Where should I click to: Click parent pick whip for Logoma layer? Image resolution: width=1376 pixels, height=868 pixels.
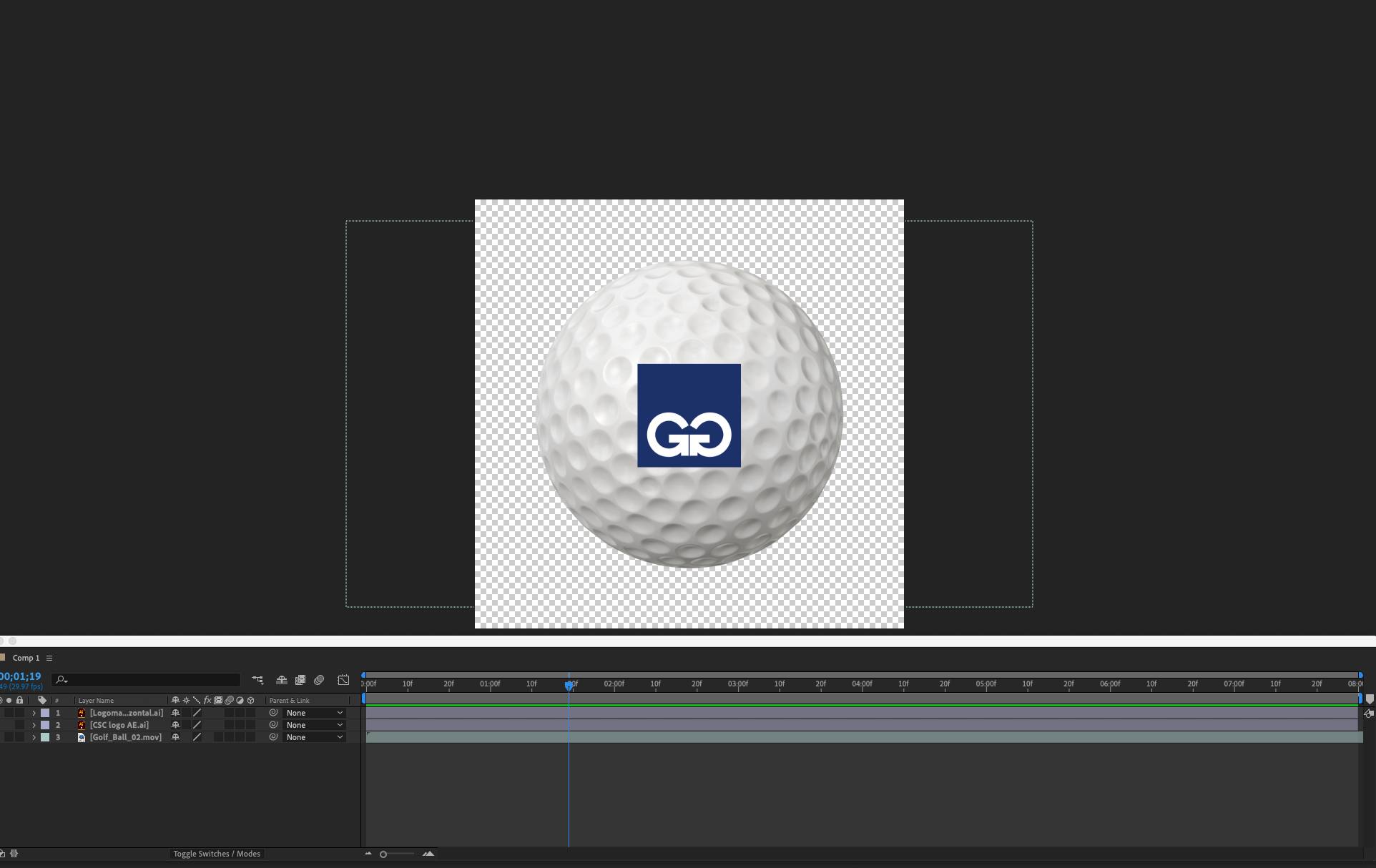click(273, 713)
